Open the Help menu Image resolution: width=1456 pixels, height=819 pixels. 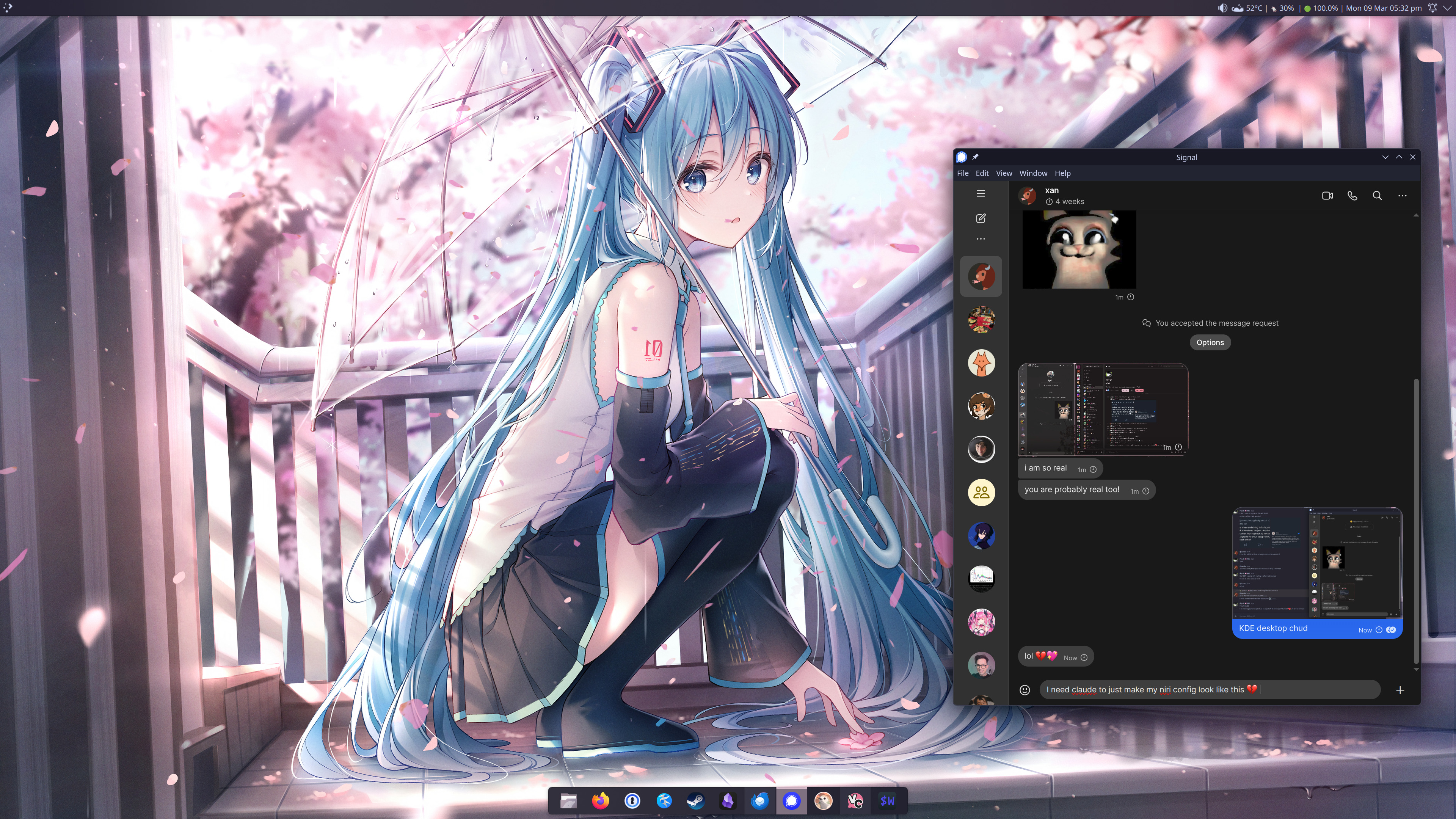[x=1062, y=173]
